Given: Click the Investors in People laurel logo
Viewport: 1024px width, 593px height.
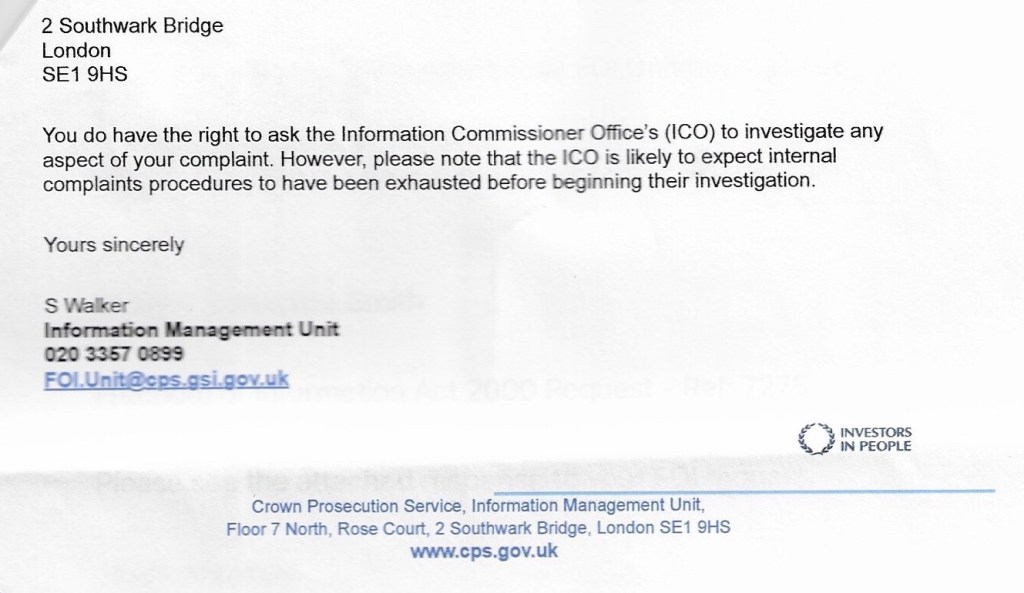Looking at the screenshot, I should click(813, 439).
